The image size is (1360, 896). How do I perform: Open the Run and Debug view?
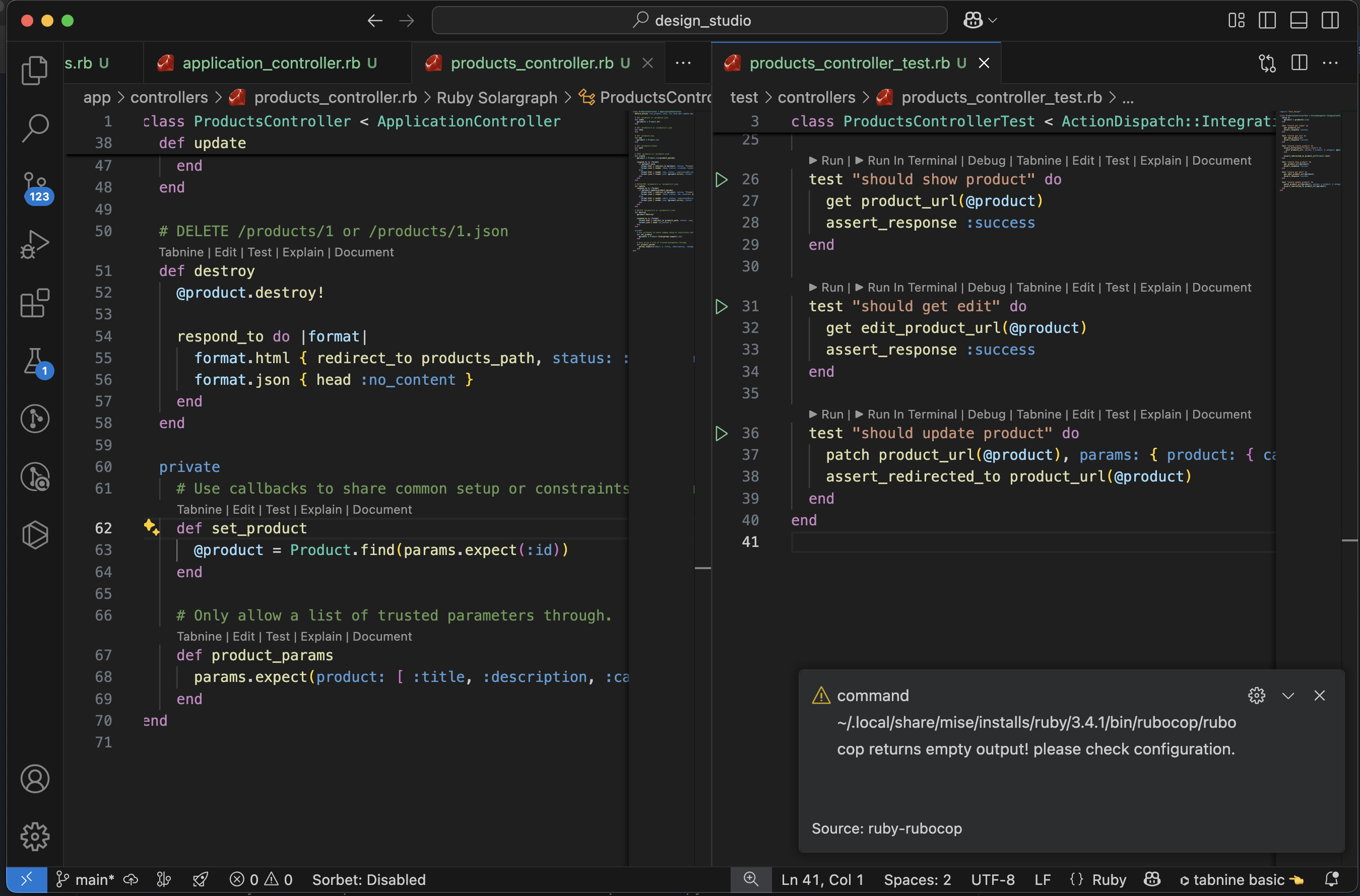click(x=34, y=245)
